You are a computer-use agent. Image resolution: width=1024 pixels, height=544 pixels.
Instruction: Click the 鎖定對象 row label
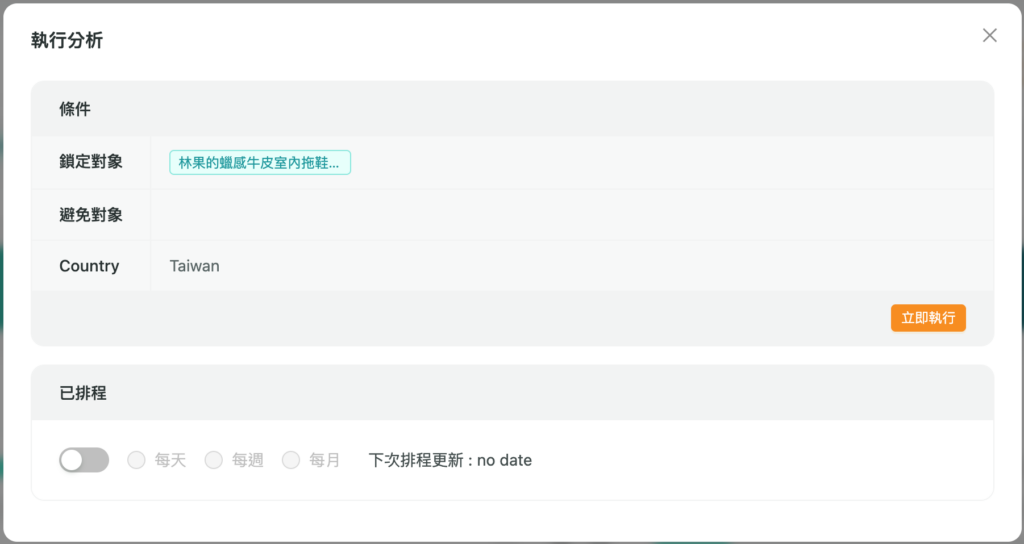tap(91, 161)
